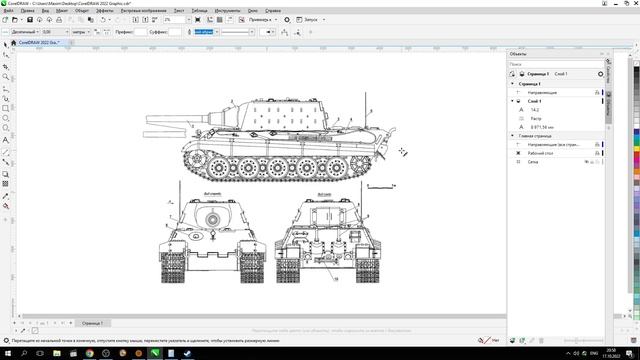Open Options gear icon
Screen dimensions: 640x360
click(287, 20)
